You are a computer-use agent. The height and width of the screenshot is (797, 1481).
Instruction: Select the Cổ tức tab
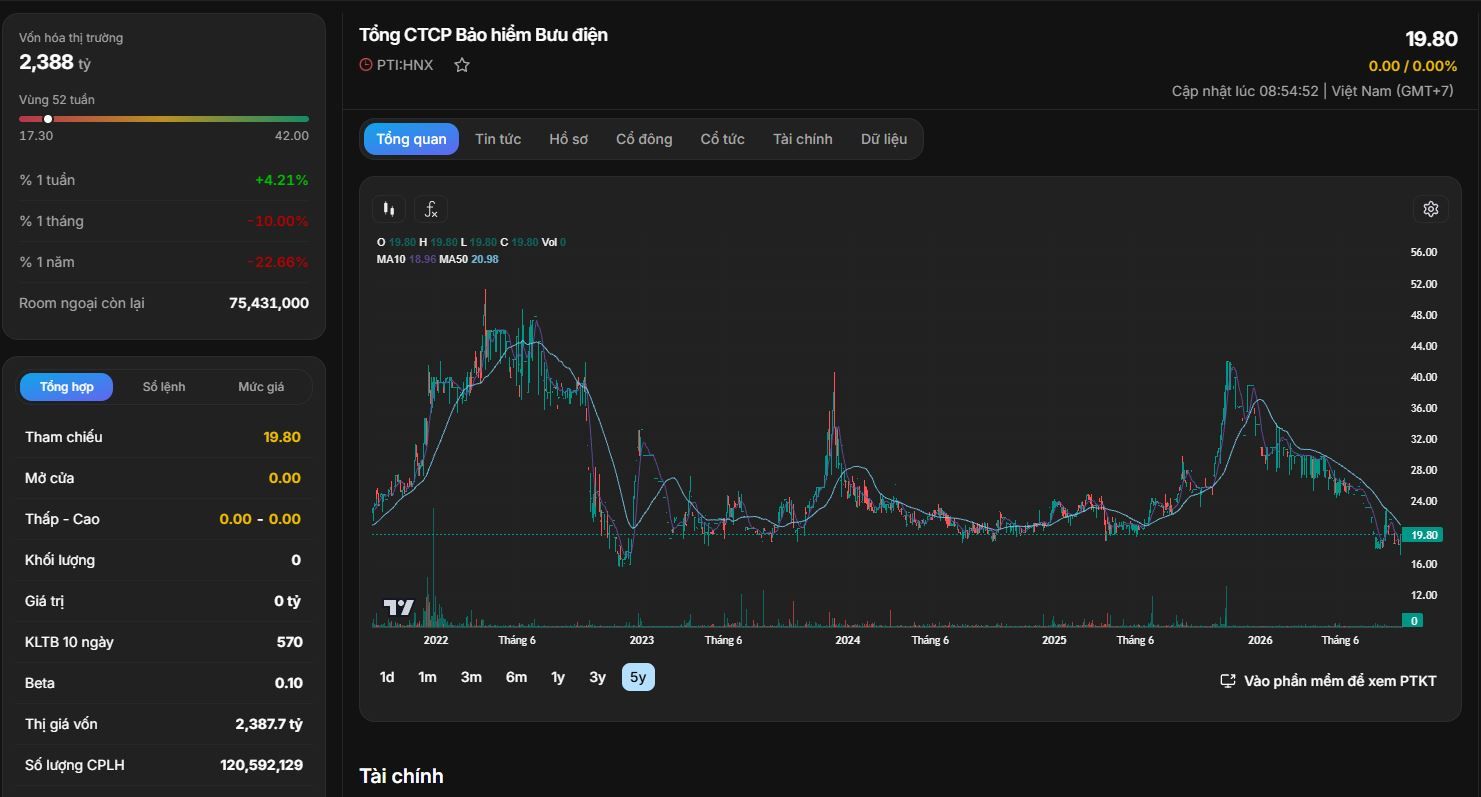coord(722,139)
